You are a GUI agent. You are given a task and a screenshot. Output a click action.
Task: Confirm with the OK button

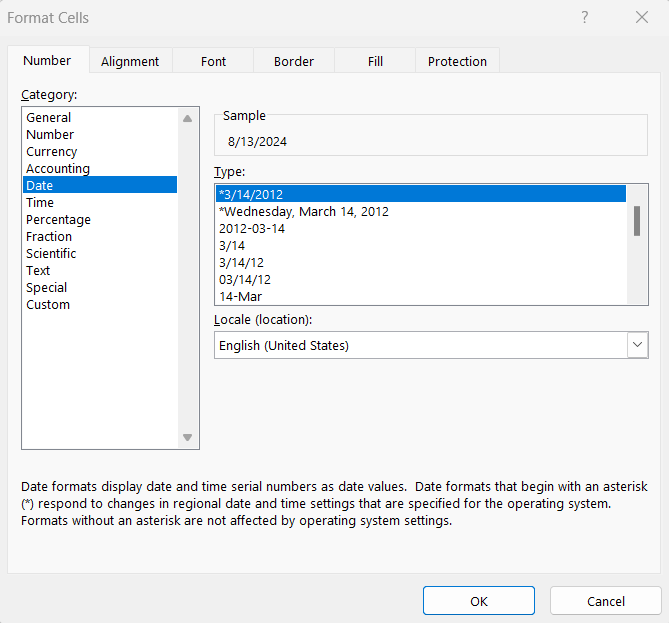point(479,601)
